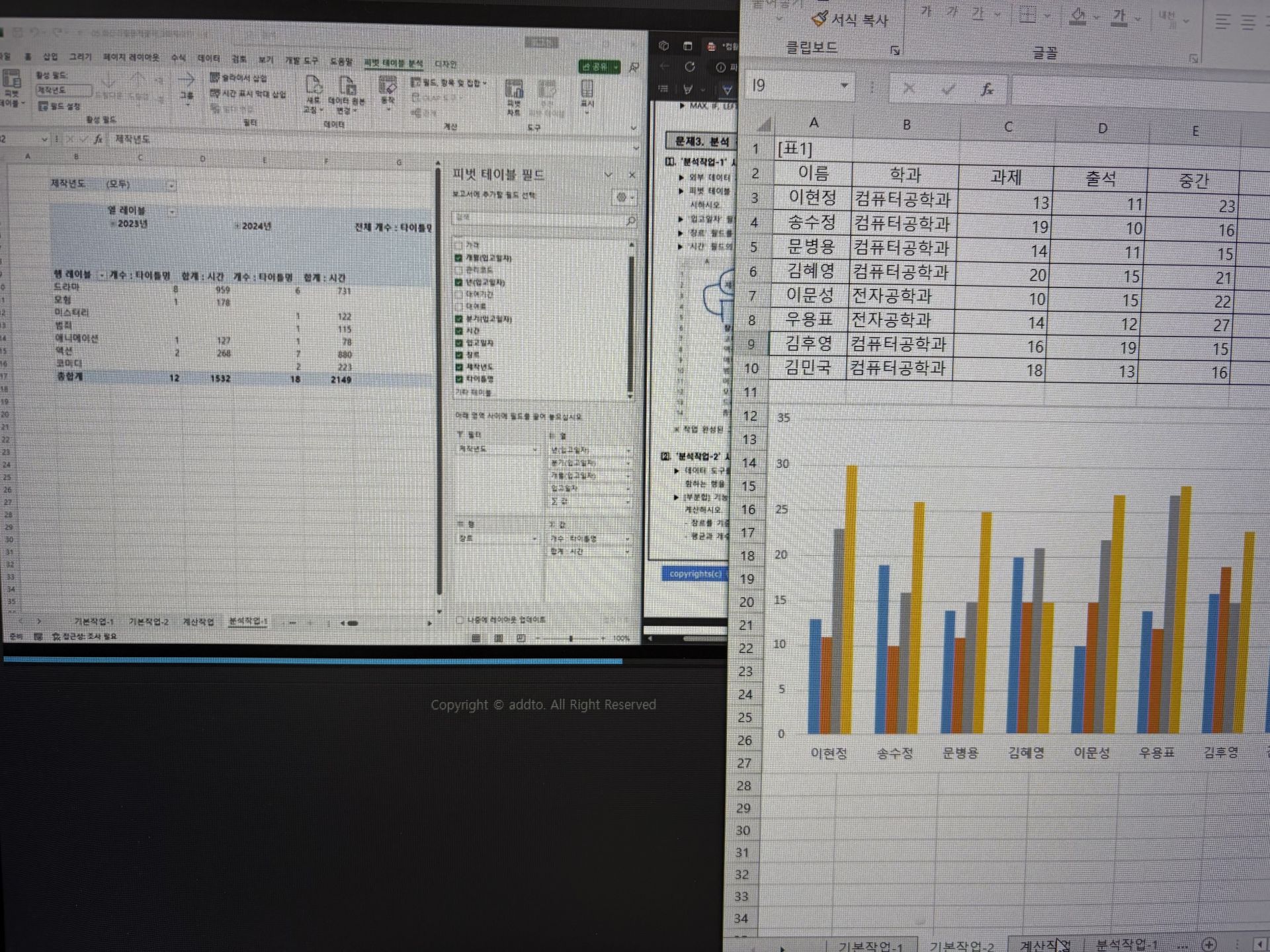1270x952 pixels.
Task: Open the 클립보드 group dialog launcher
Action: tap(895, 50)
